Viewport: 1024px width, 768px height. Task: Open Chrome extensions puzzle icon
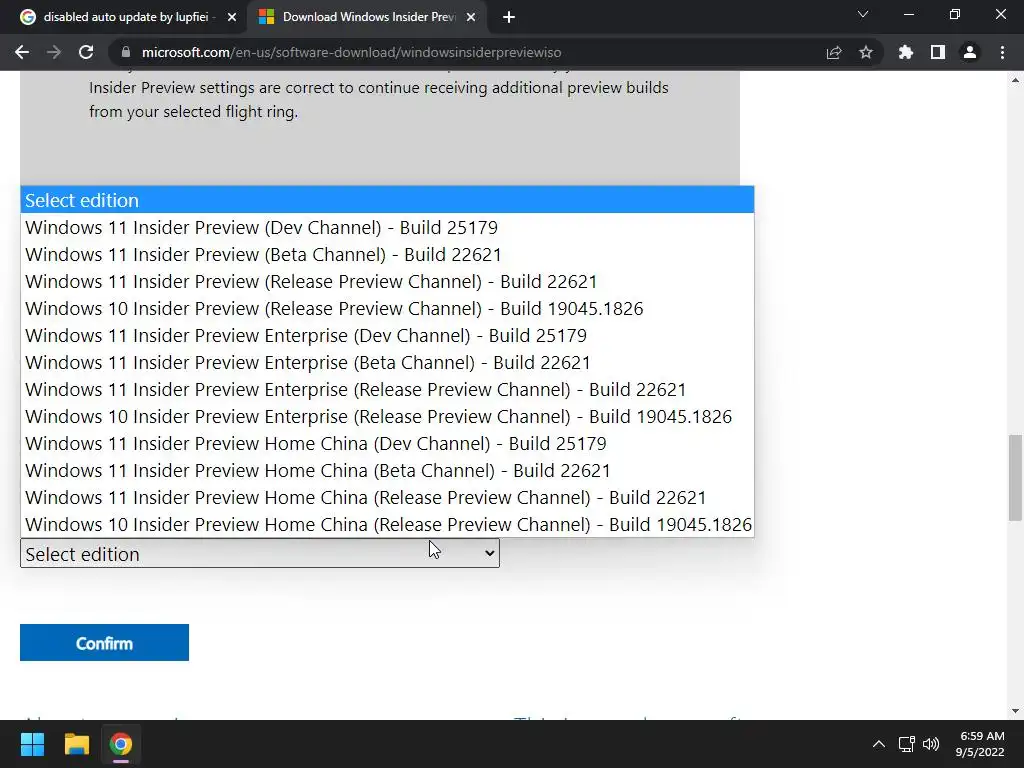click(x=905, y=52)
